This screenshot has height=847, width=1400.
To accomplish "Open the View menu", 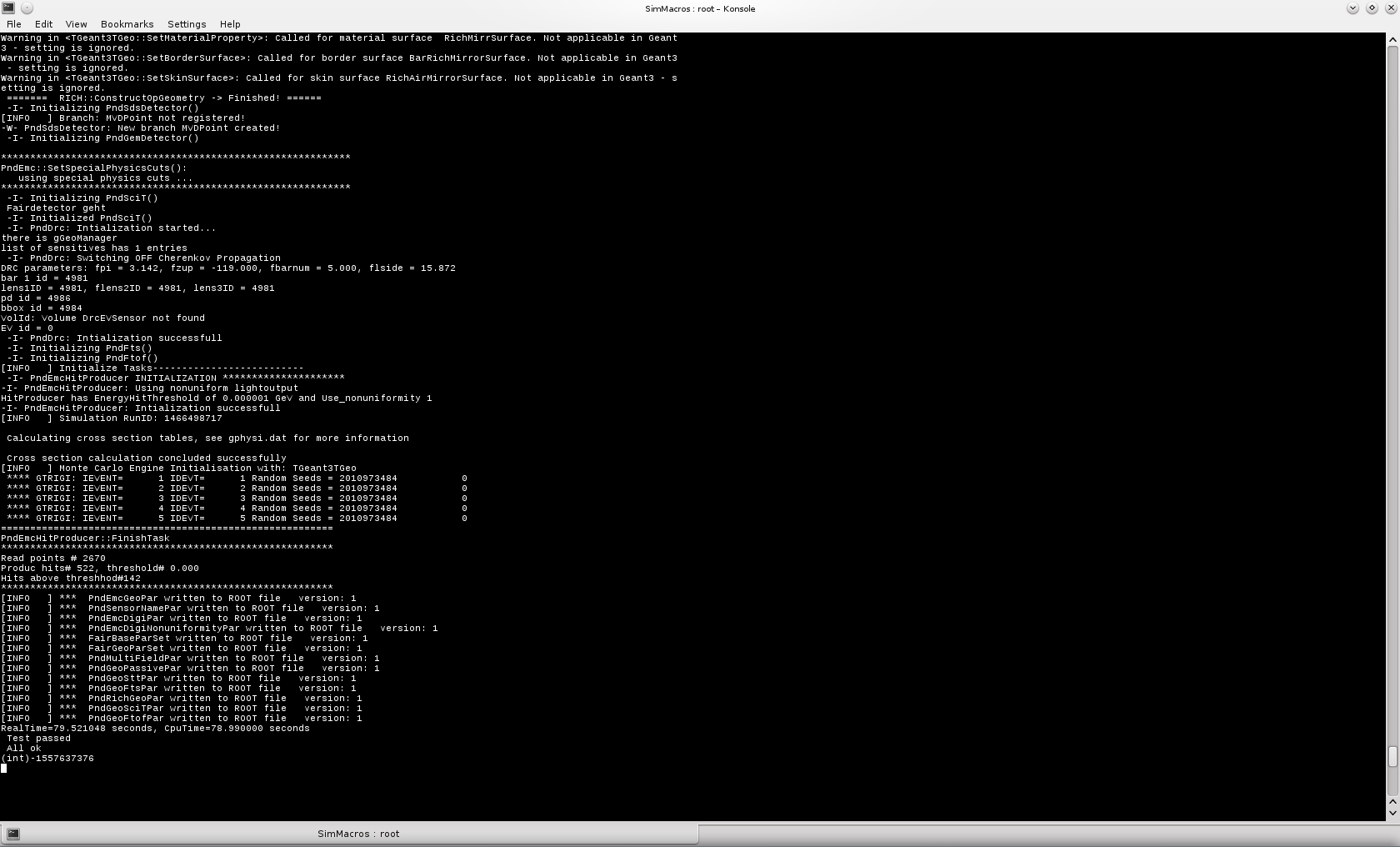I will (x=76, y=24).
